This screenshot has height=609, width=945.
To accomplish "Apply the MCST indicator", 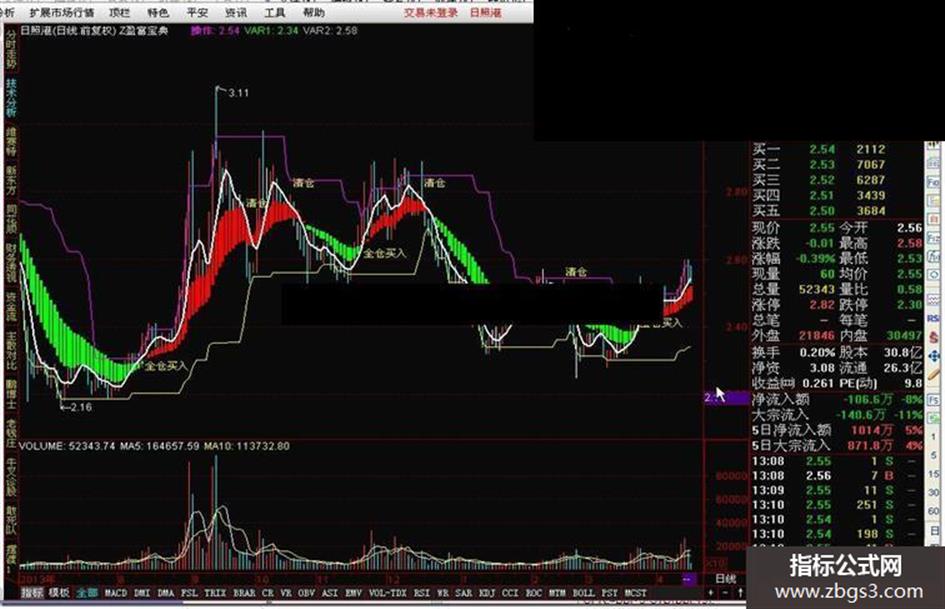I will (x=635, y=593).
